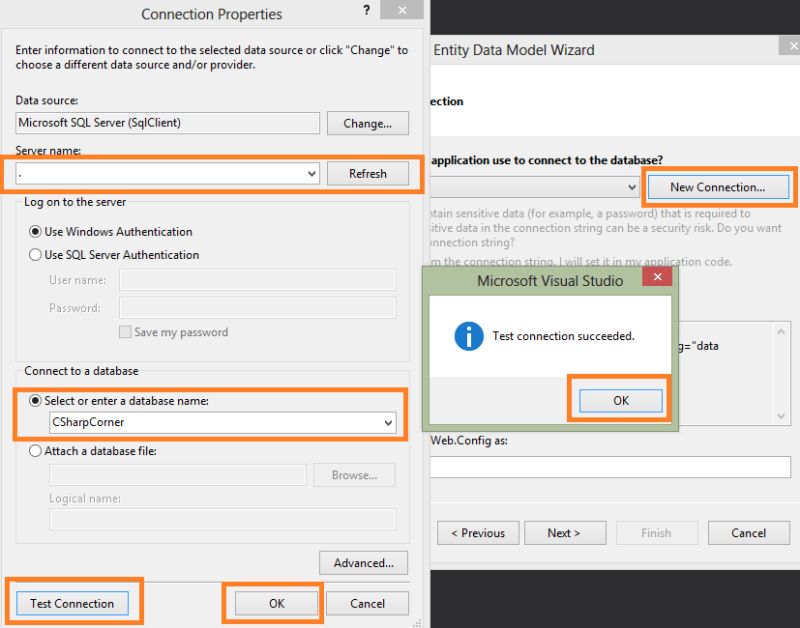800x628 pixels.
Task: Click Test Connection
Action: pyautogui.click(x=71, y=603)
